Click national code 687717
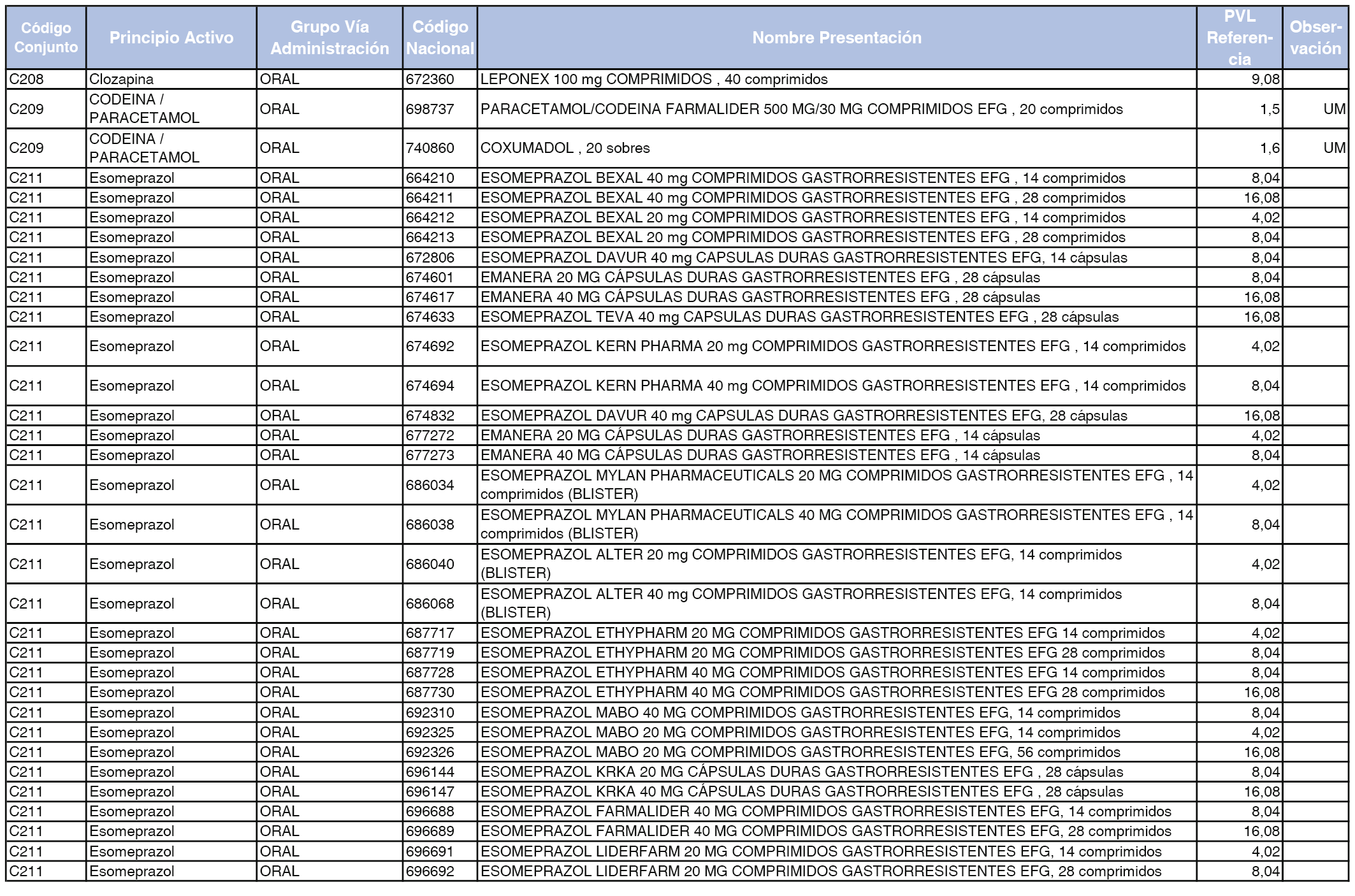1355x896 pixels. coord(440,633)
